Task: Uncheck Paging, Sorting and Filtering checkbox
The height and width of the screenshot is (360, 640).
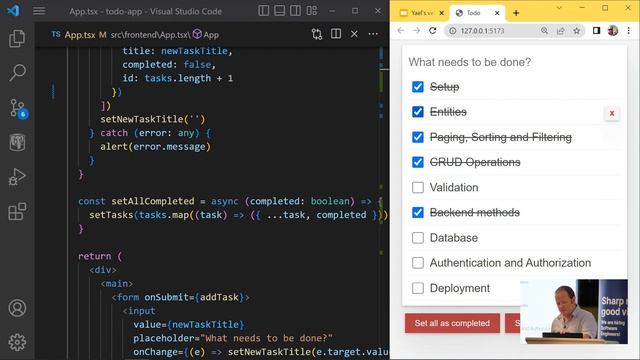Action: [x=418, y=137]
